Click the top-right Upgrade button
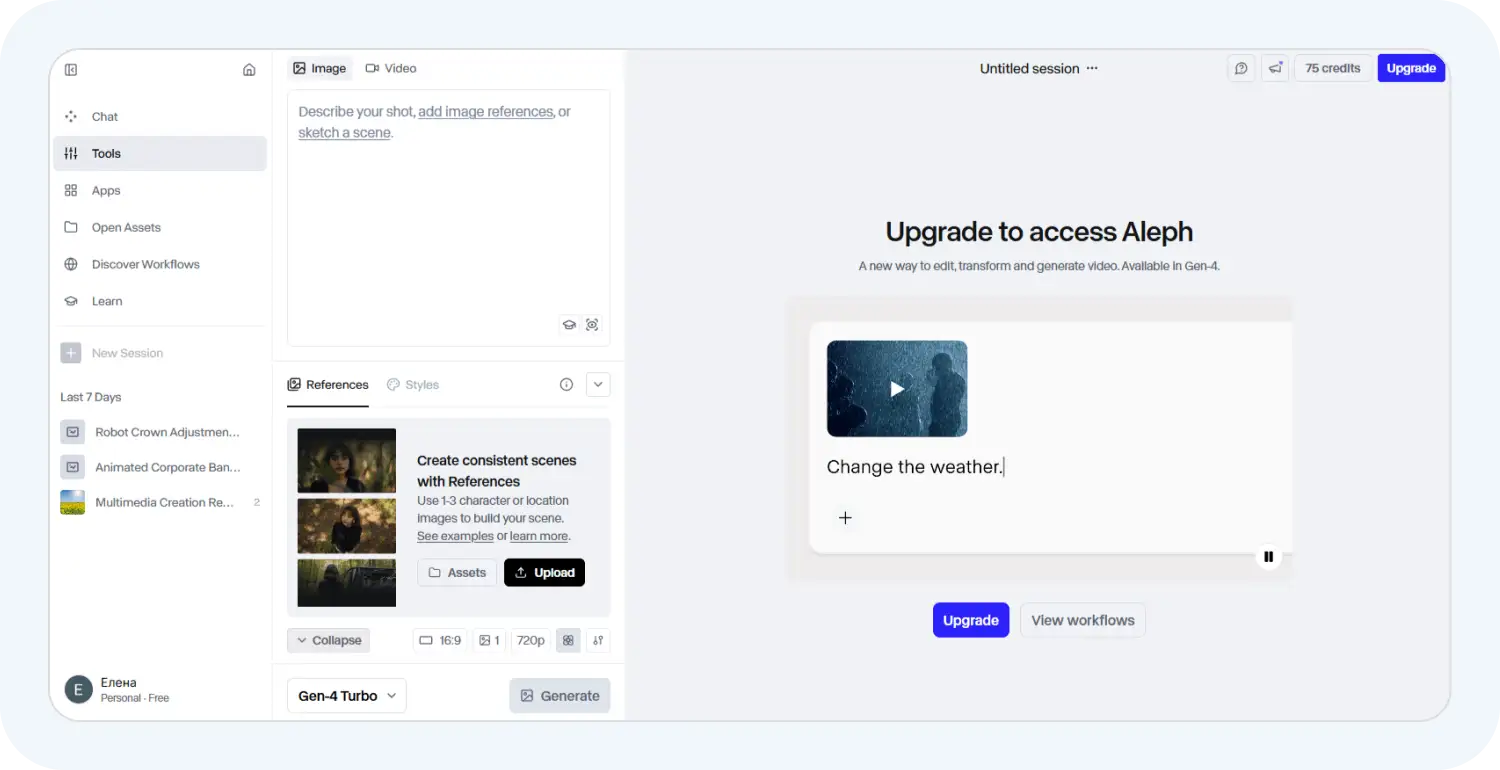Image resolution: width=1500 pixels, height=770 pixels. coord(1411,69)
